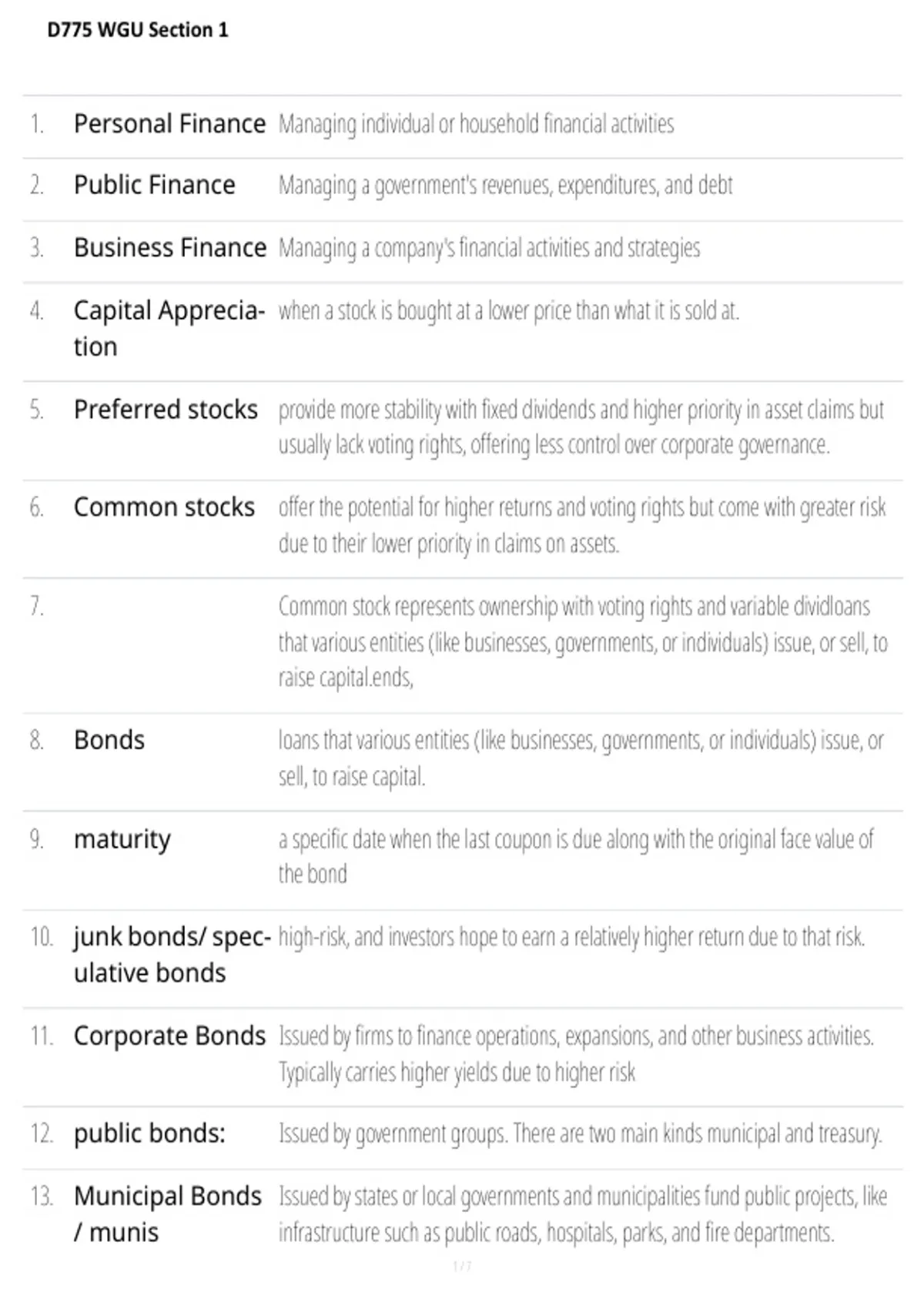Select the 'Personal Finance' term
Viewport: 924px width, 1309px height.
tap(169, 124)
